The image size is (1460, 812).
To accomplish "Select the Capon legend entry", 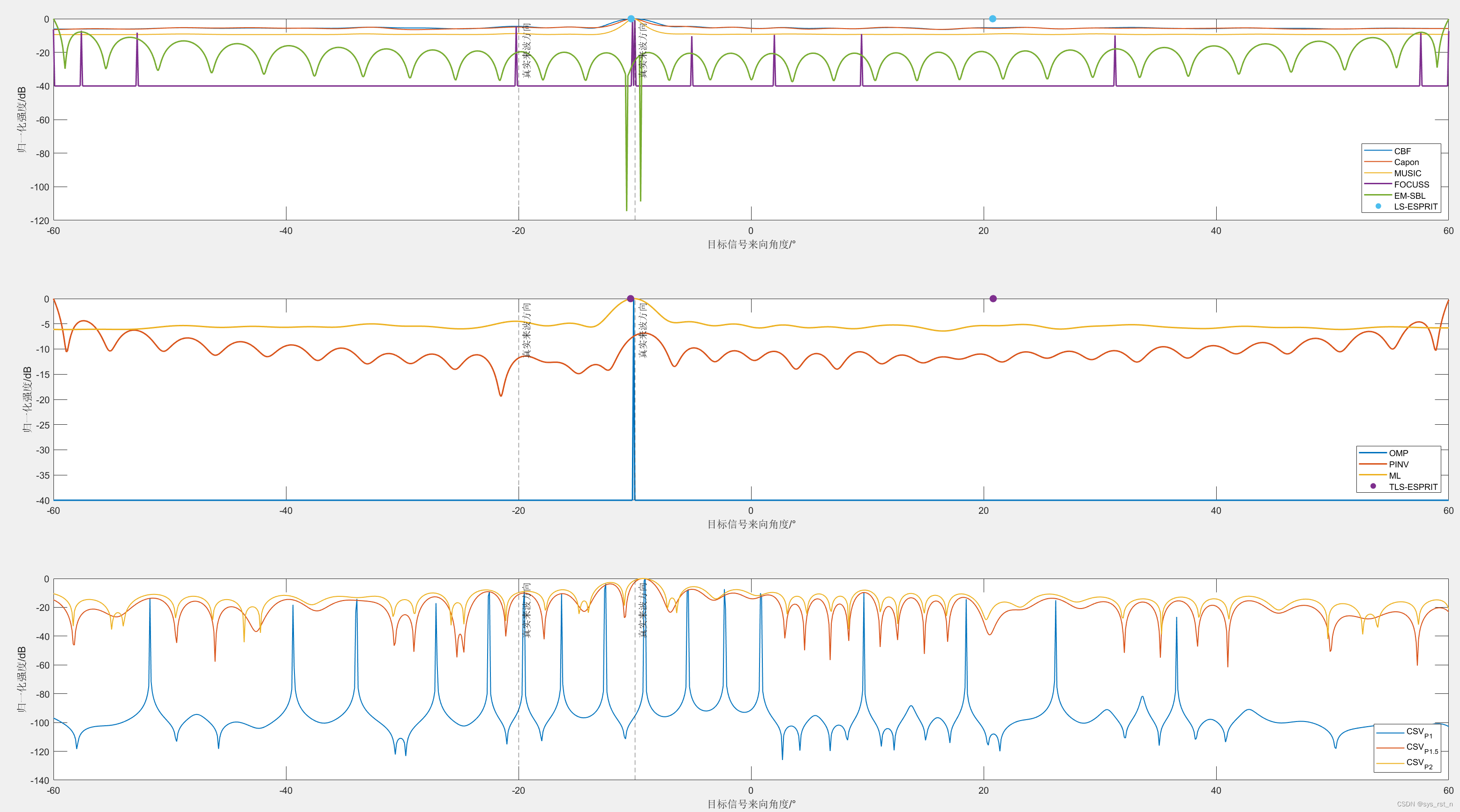I will pos(1406,162).
